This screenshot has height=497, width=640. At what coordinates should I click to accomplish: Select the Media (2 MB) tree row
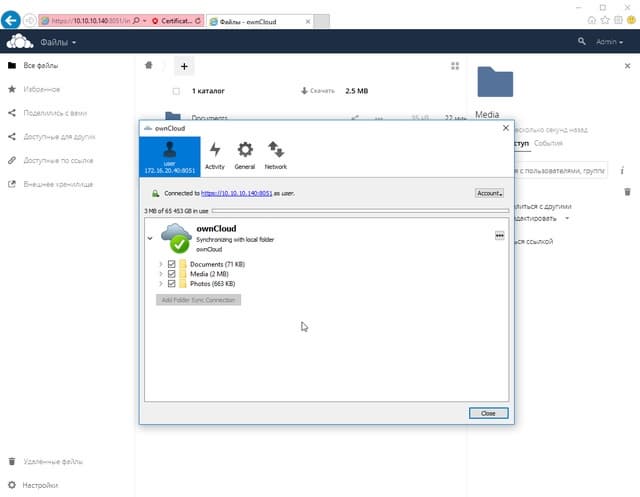pyautogui.click(x=209, y=274)
